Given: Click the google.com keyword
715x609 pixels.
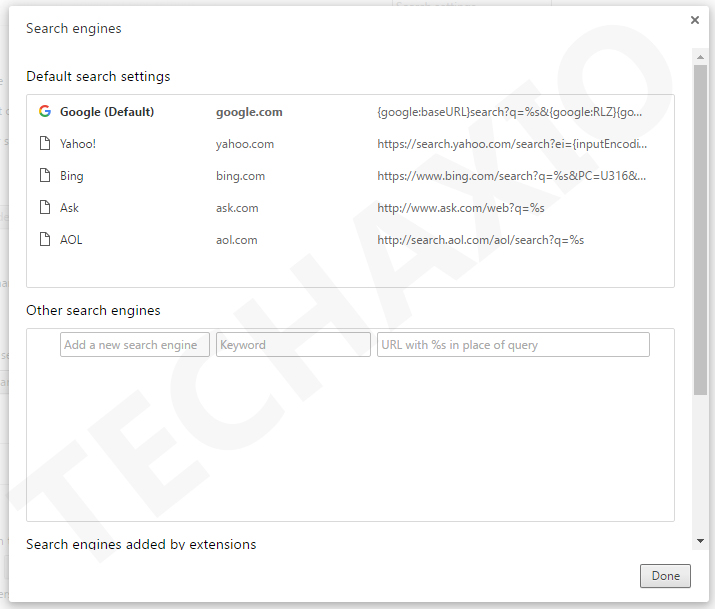Looking at the screenshot, I should click(249, 112).
